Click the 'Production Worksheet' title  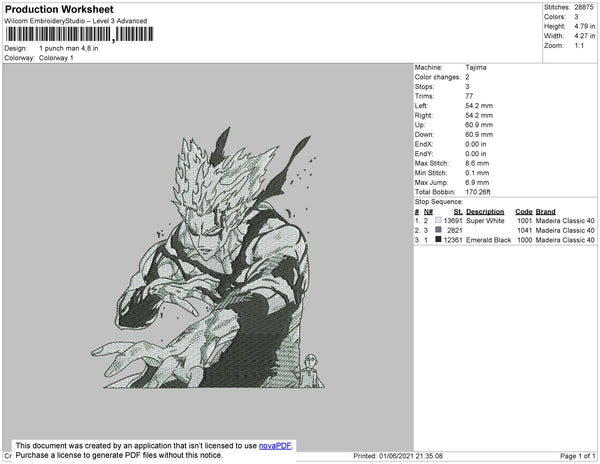59,9
